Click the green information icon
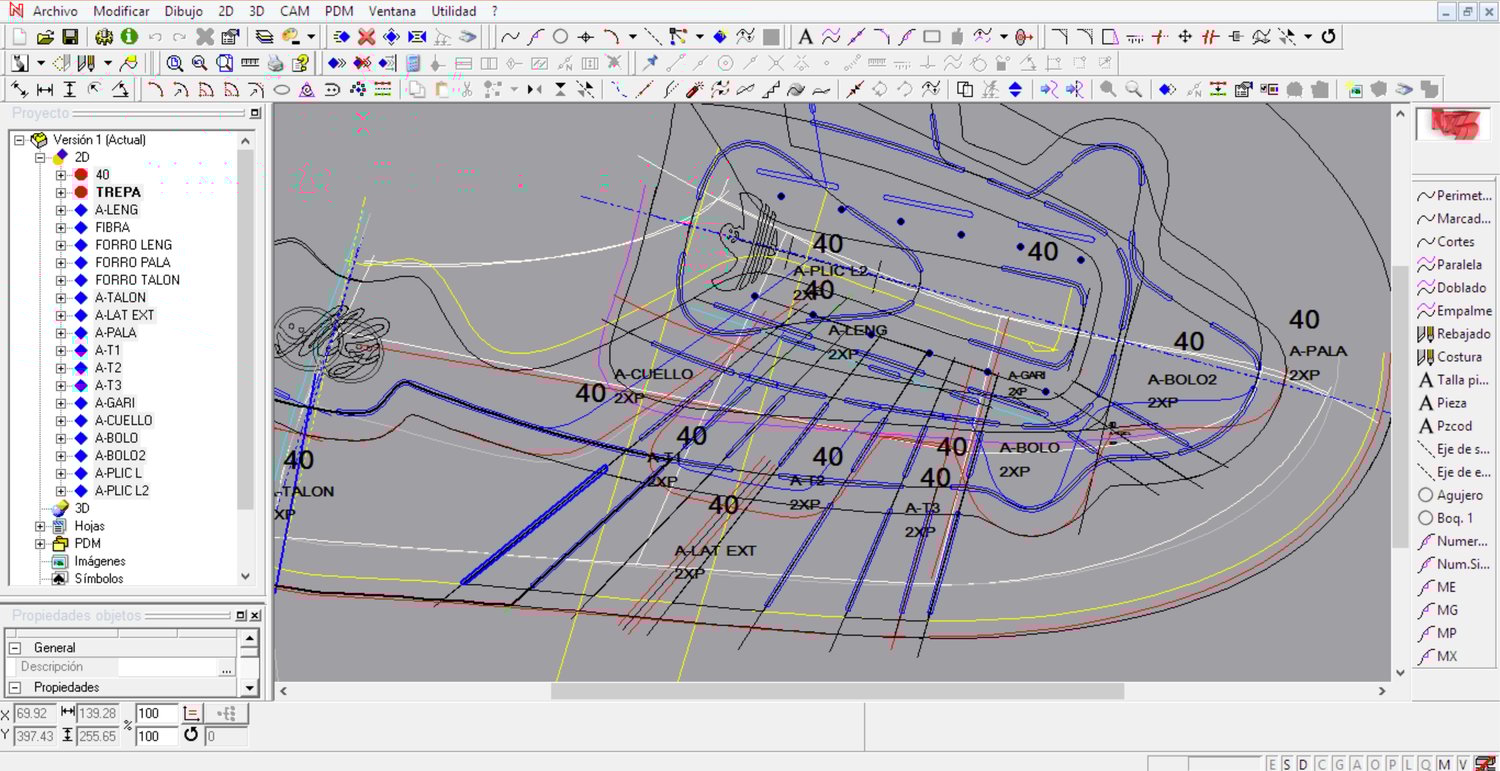Viewport: 1500px width, 771px height. [x=129, y=37]
